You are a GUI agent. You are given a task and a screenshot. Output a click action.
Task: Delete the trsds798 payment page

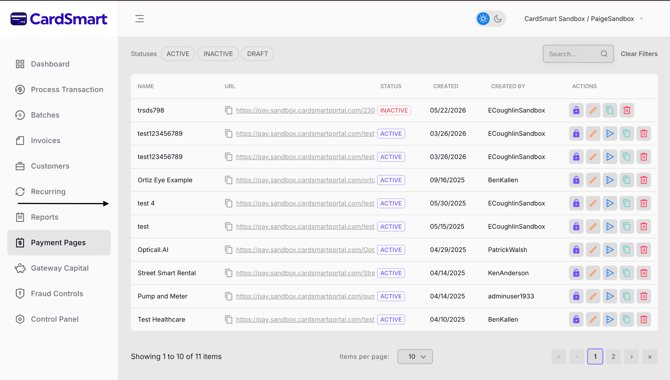coord(627,110)
